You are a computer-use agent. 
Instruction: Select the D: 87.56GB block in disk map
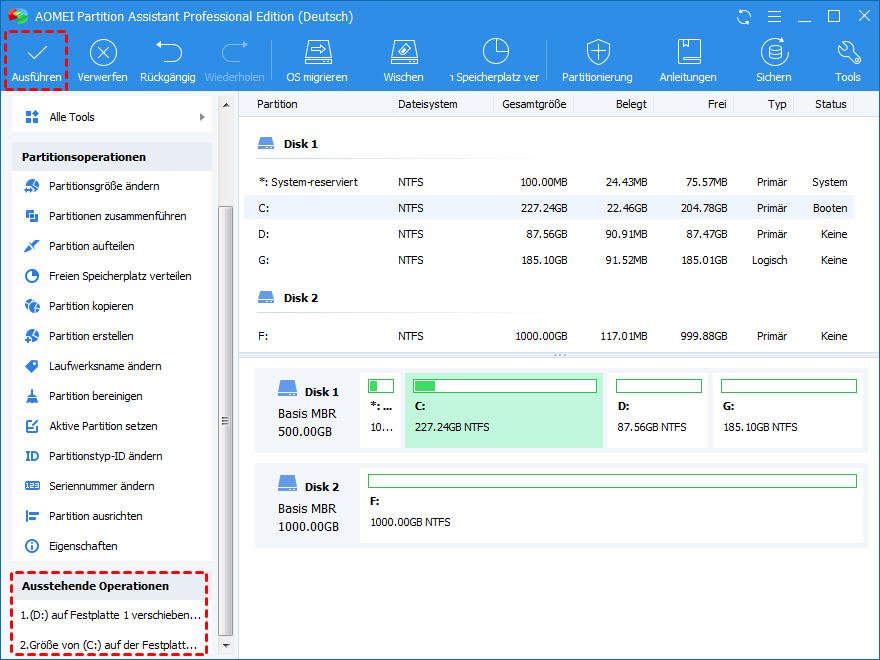pos(658,410)
